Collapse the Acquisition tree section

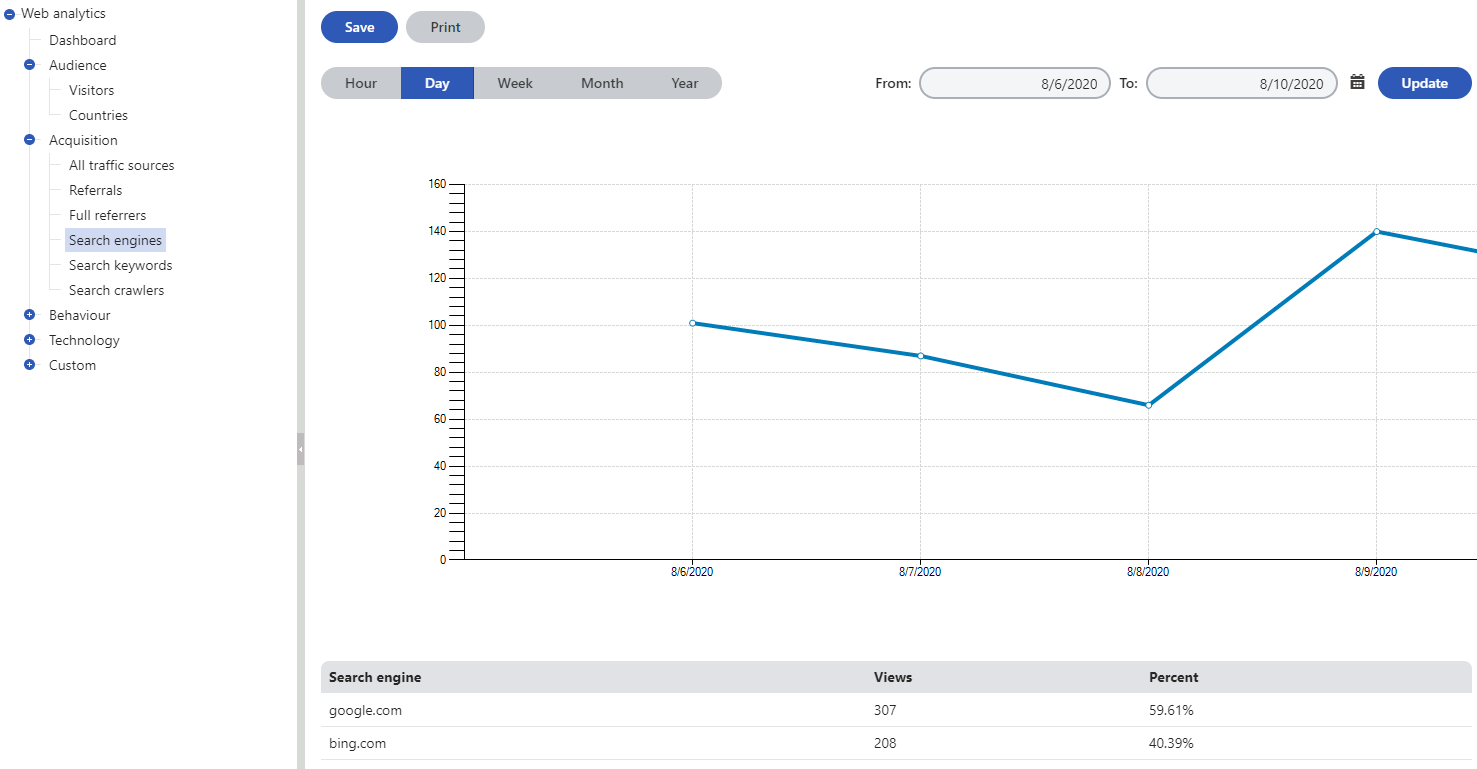pyautogui.click(x=30, y=140)
